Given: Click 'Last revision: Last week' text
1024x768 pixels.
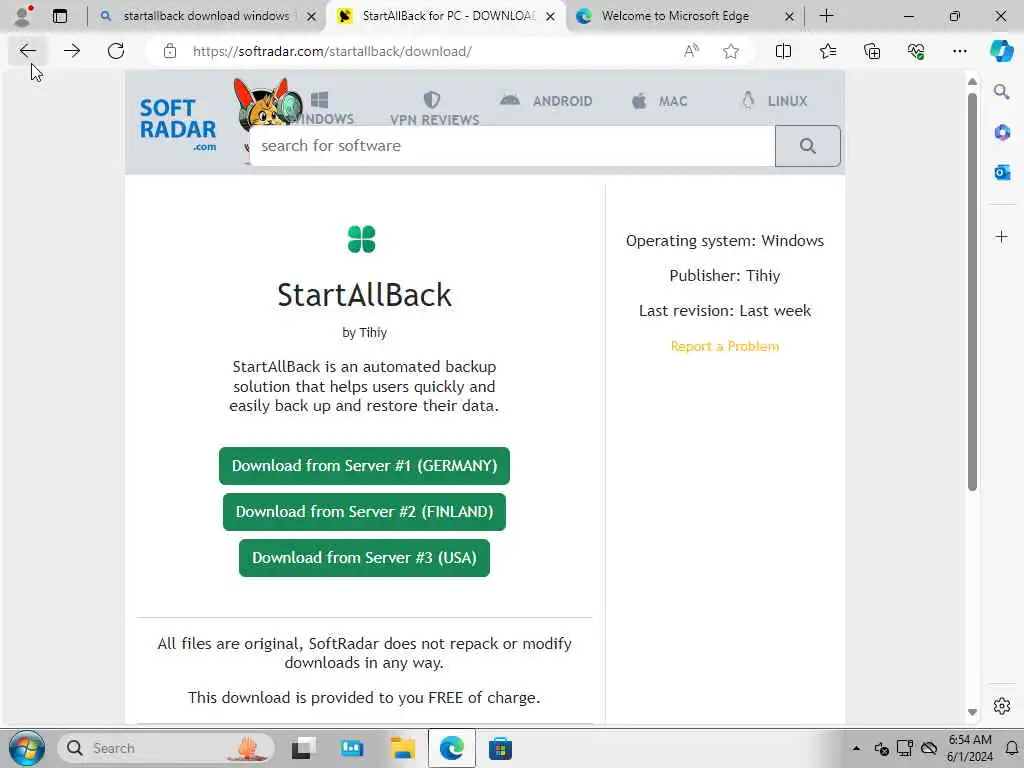Looking at the screenshot, I should pos(725,311).
